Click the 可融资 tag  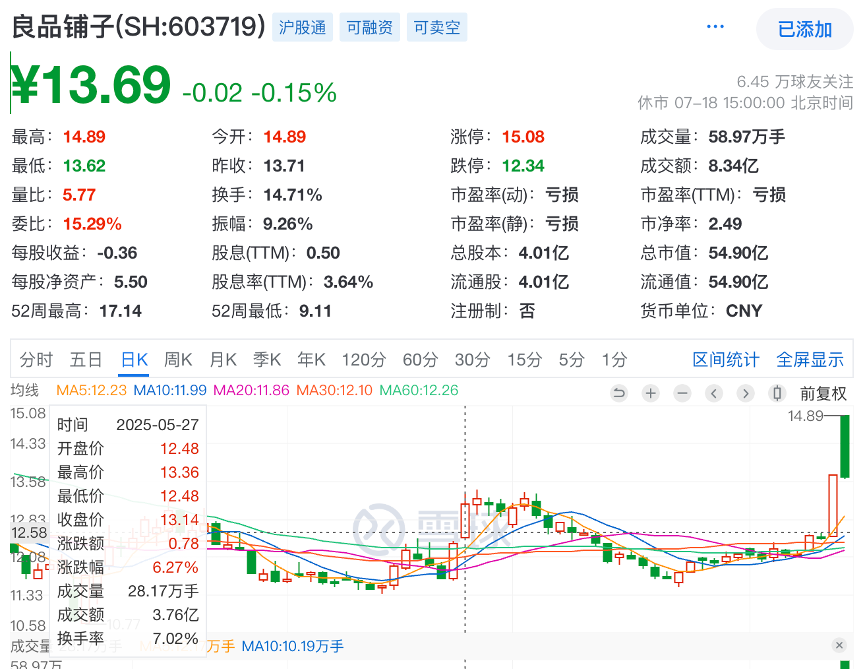click(x=370, y=28)
